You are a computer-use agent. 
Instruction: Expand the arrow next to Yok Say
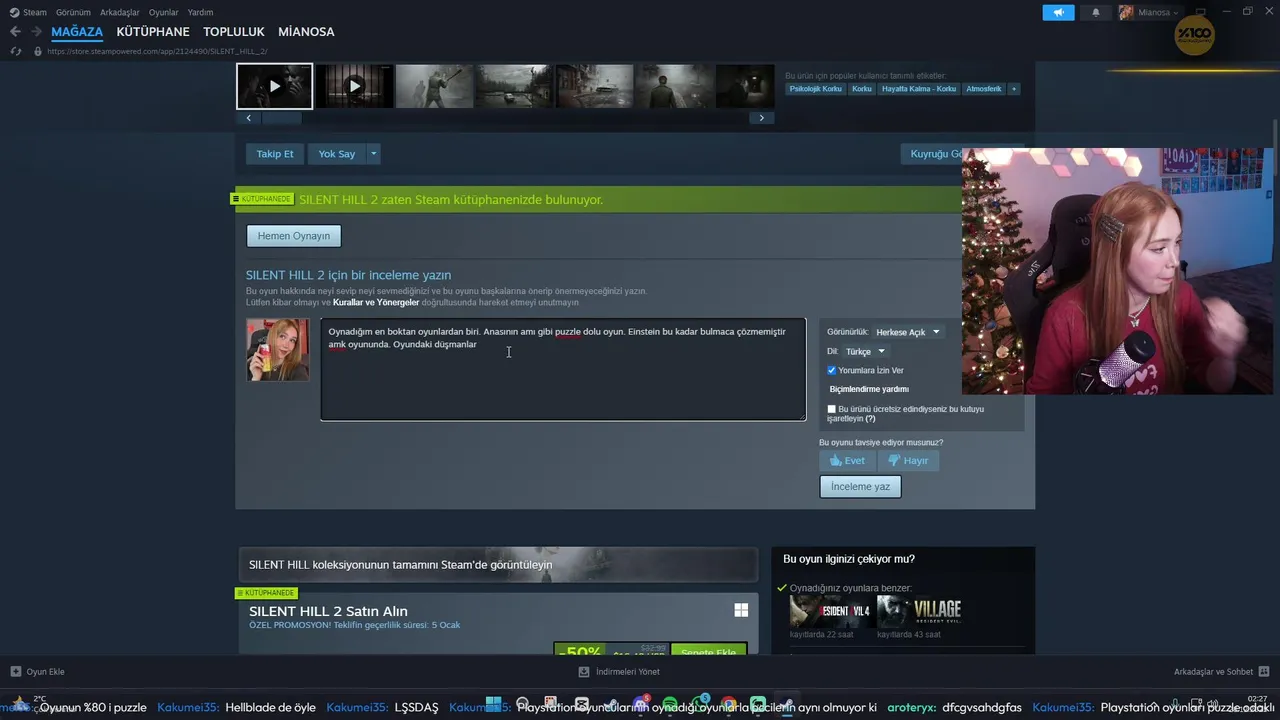(x=373, y=154)
